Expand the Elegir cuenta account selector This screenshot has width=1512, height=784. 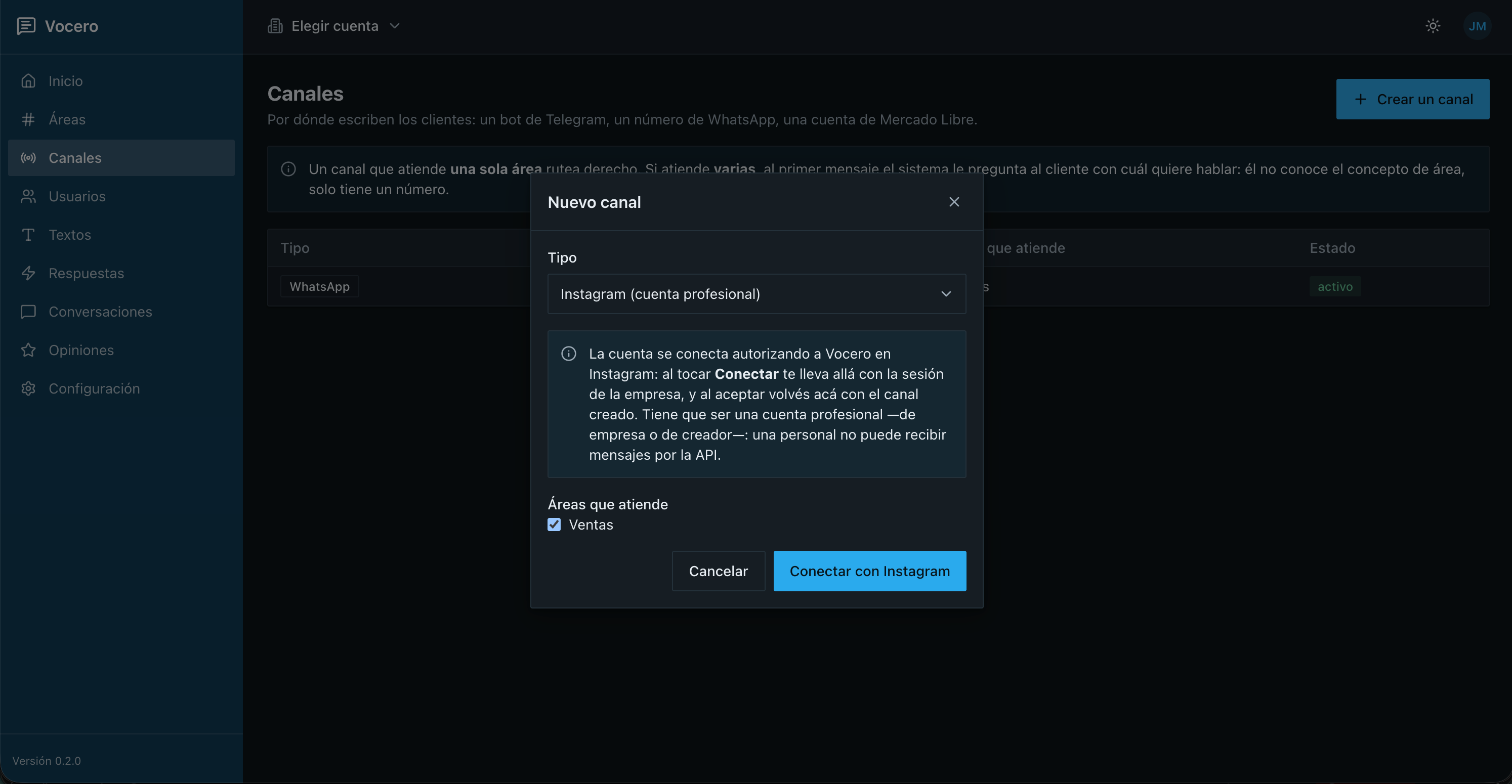coord(334,26)
